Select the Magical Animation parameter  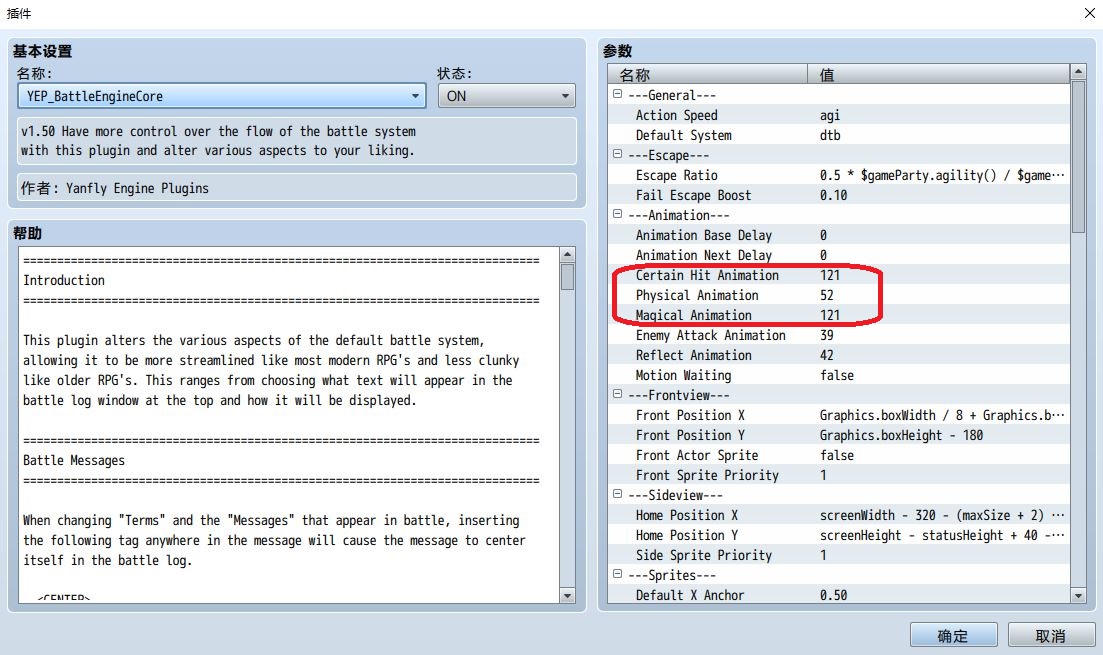[x=839, y=315]
